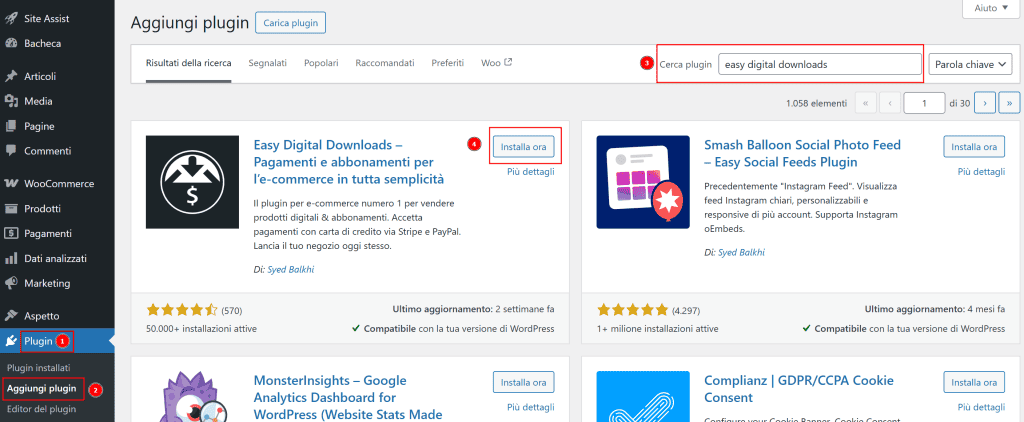Switch to Risultati della ricerca tab
Viewport: 1024px width, 422px height.
click(x=188, y=63)
